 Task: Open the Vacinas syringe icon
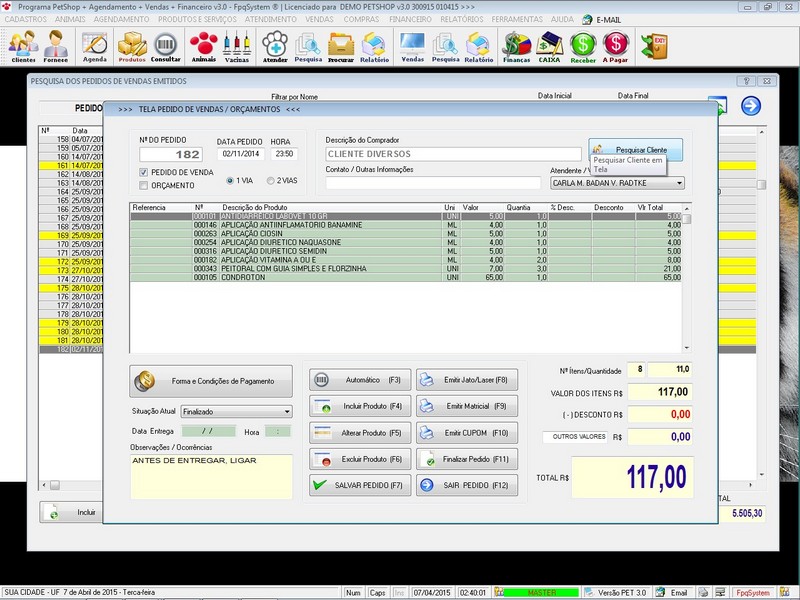point(237,46)
